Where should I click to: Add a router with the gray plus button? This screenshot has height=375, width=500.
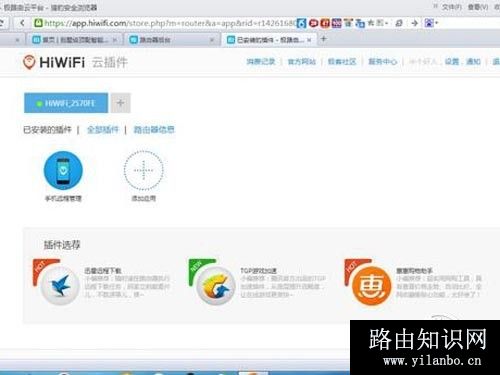tap(121, 103)
